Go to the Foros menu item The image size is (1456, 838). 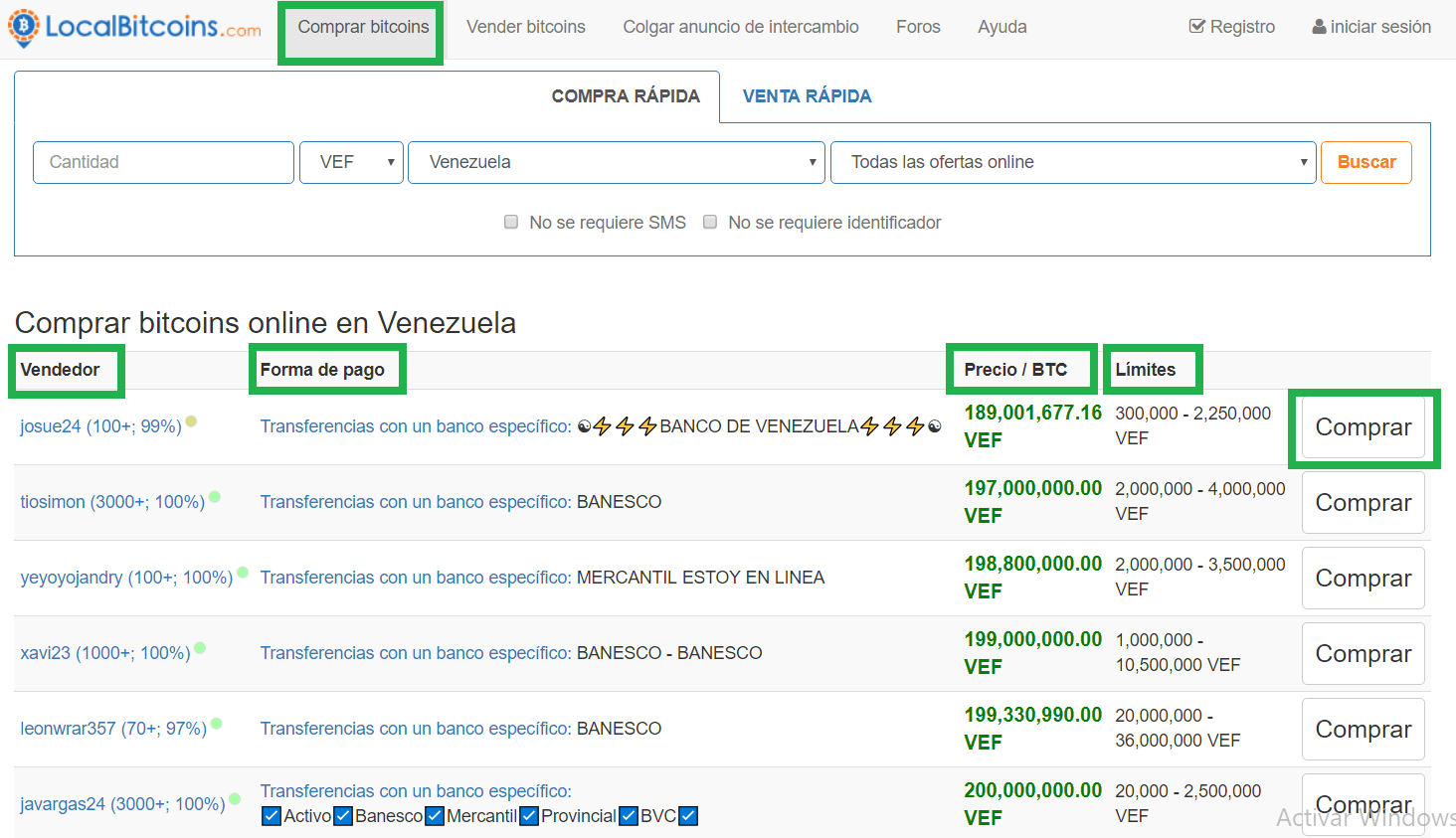click(x=918, y=27)
